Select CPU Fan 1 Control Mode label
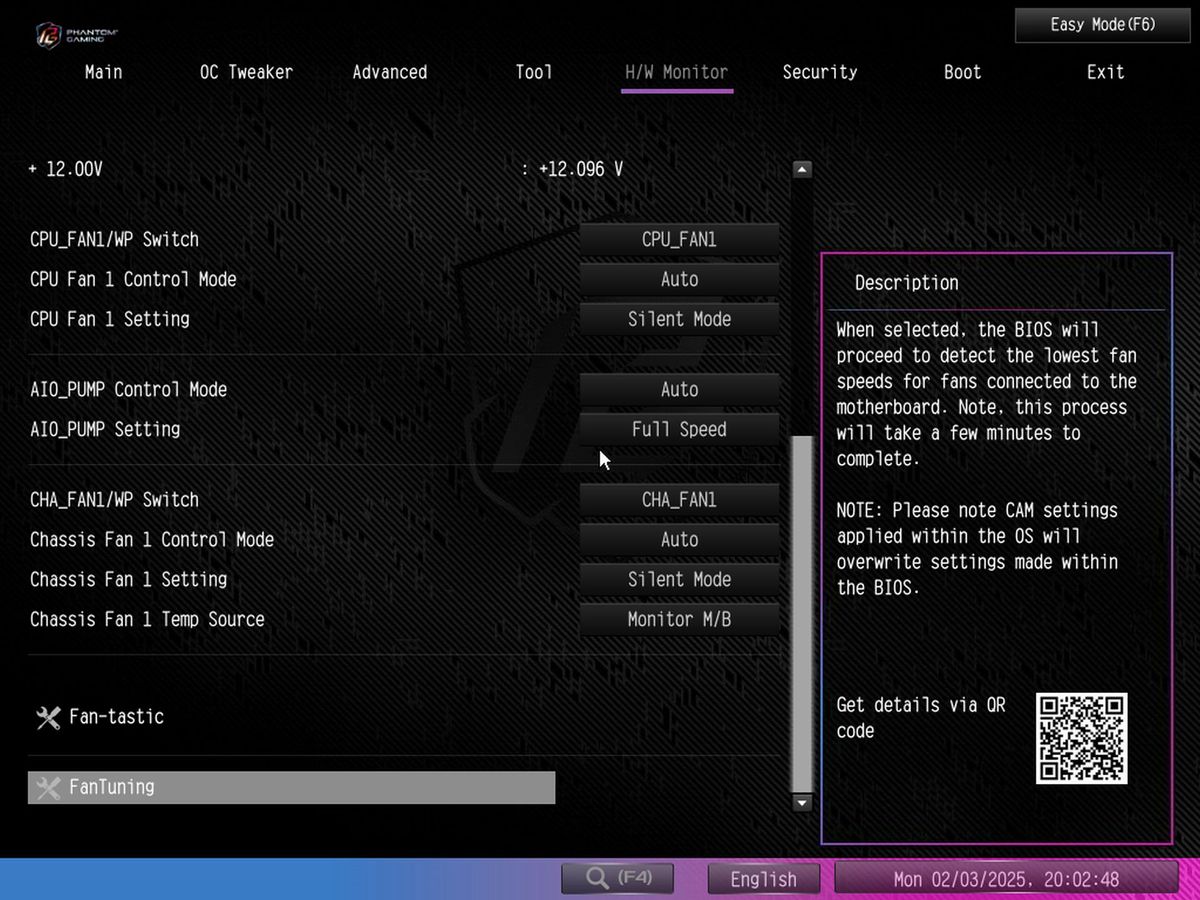Screen dimensions: 1200x900 tap(133, 280)
